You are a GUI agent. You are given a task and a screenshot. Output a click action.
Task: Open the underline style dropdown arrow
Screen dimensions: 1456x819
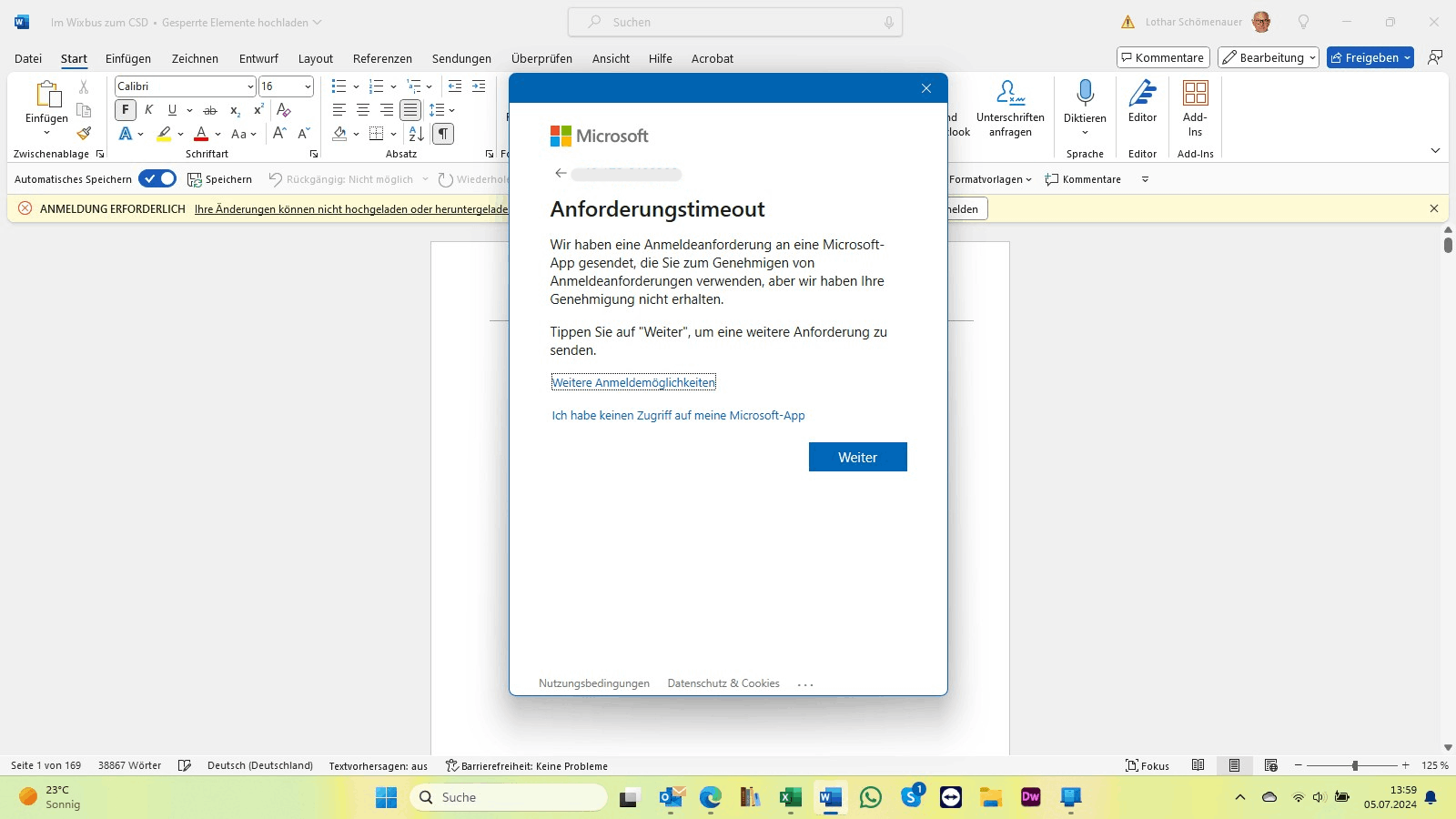click(x=189, y=110)
